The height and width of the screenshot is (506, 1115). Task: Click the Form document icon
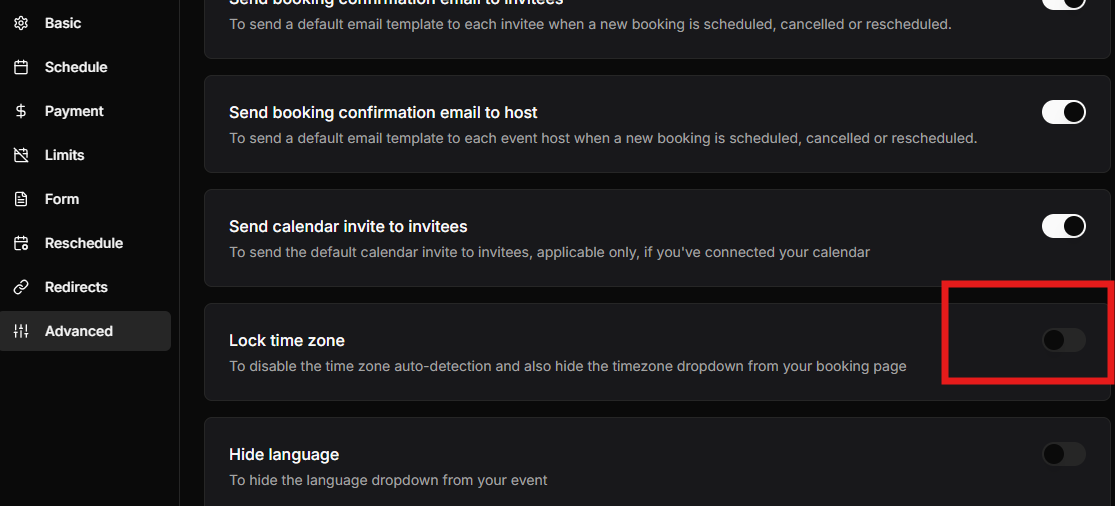21,199
